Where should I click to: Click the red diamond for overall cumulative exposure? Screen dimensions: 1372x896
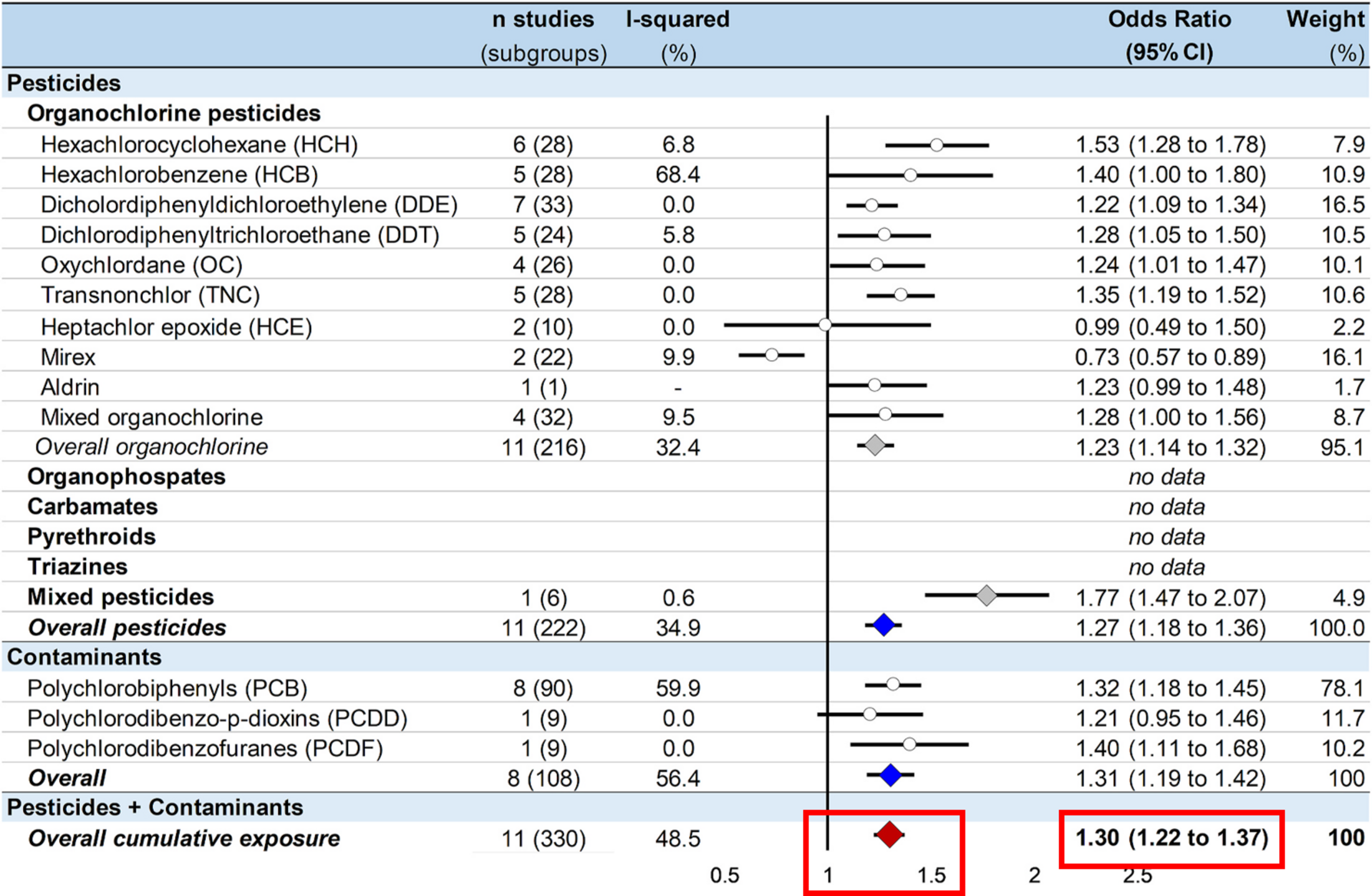click(x=889, y=835)
